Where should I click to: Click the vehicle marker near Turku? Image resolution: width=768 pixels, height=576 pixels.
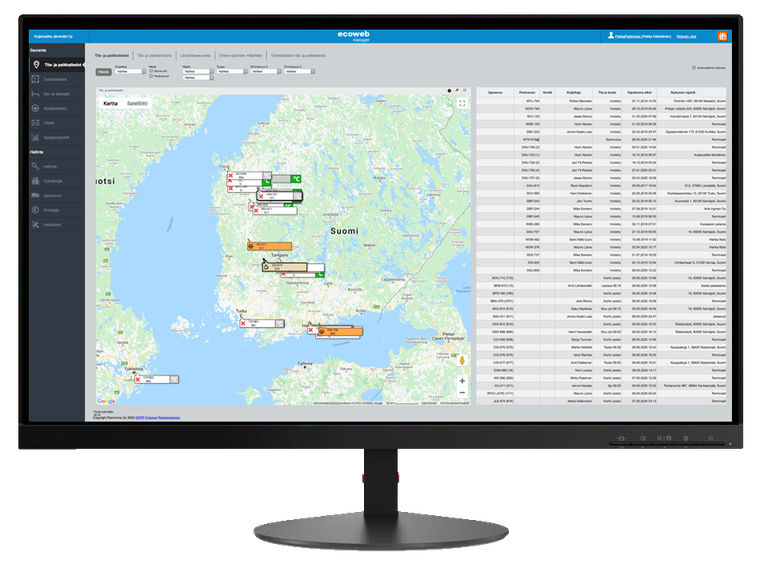(x=262, y=324)
